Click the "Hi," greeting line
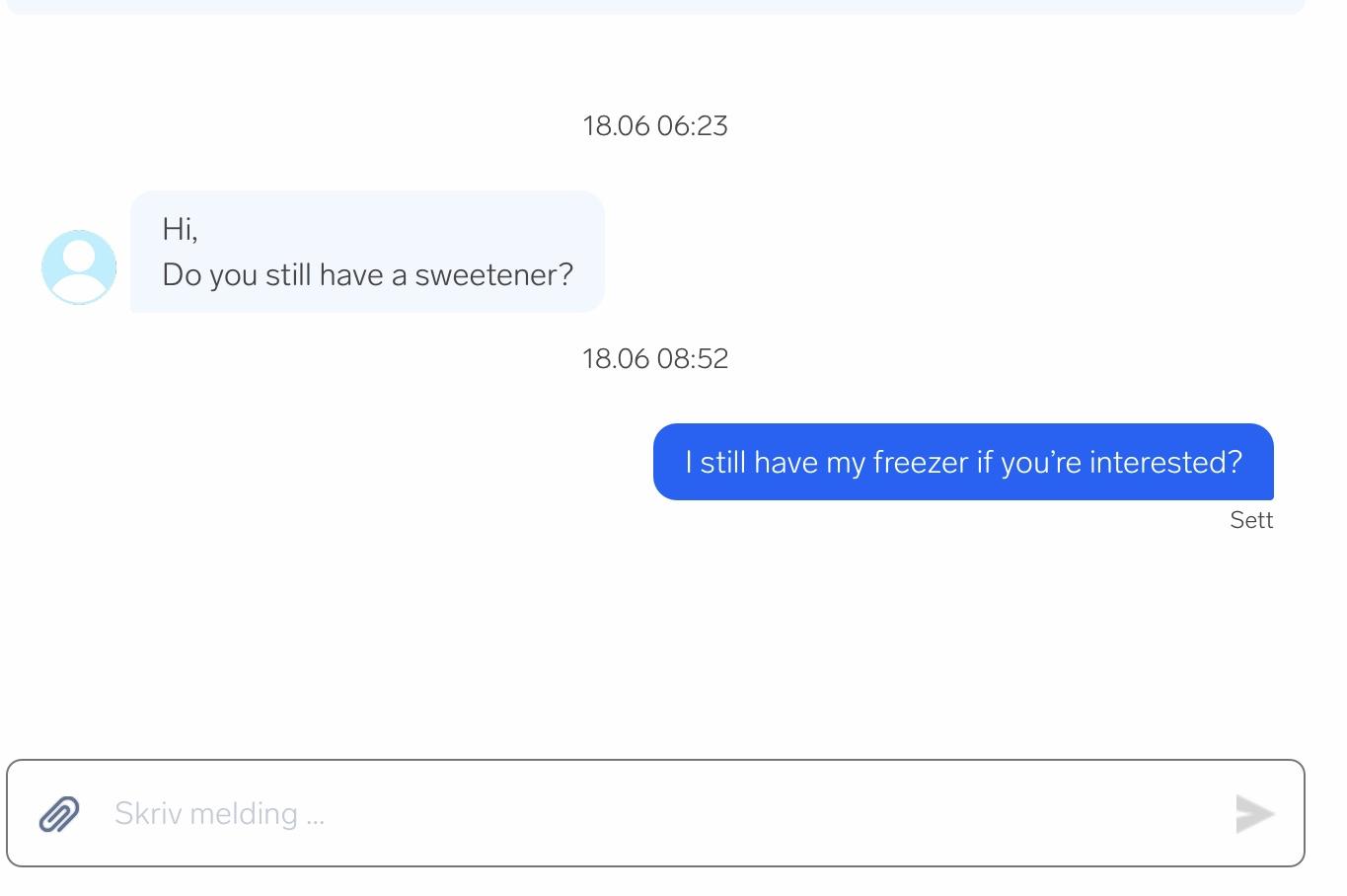This screenshot has height=896, width=1347. coord(180,229)
